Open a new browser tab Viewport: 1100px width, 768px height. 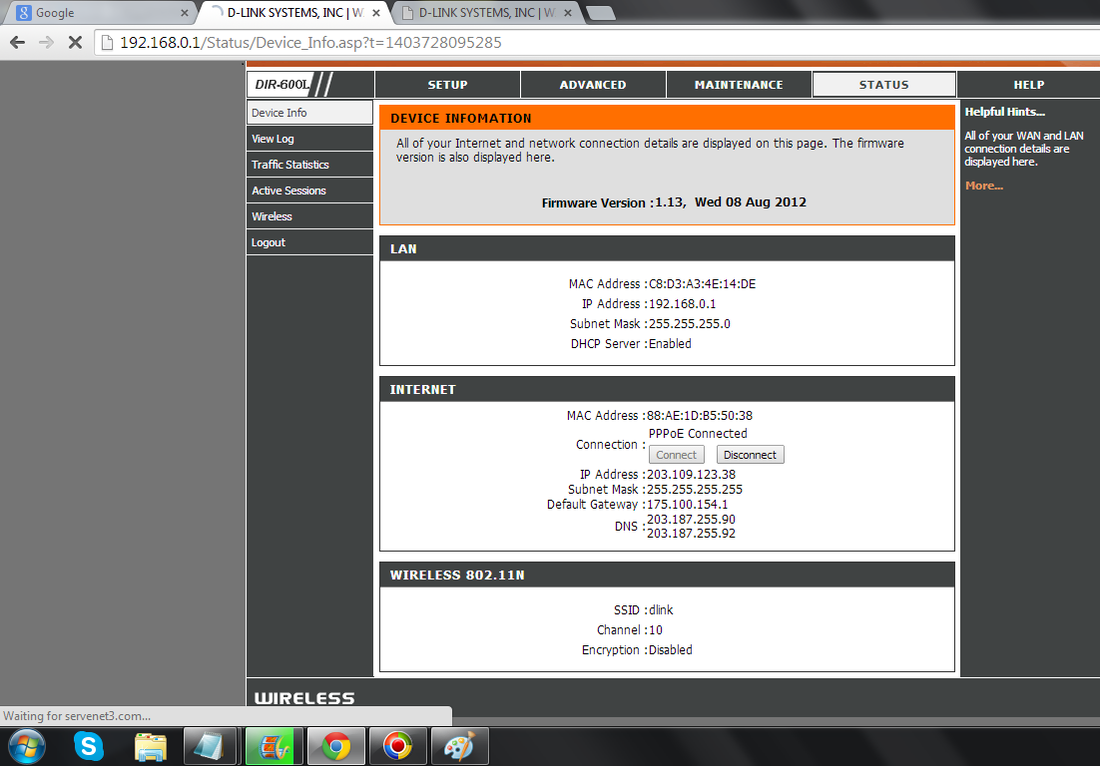point(600,13)
